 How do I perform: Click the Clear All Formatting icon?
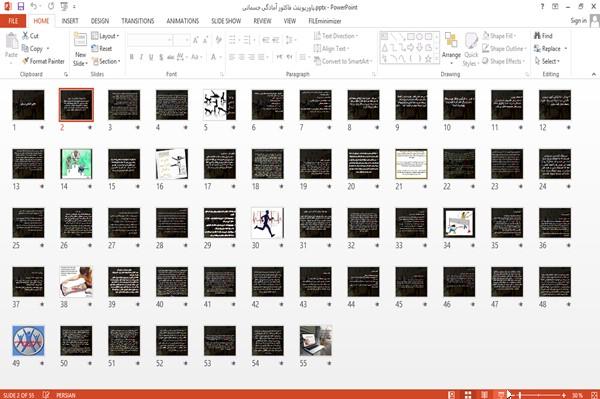(x=218, y=40)
